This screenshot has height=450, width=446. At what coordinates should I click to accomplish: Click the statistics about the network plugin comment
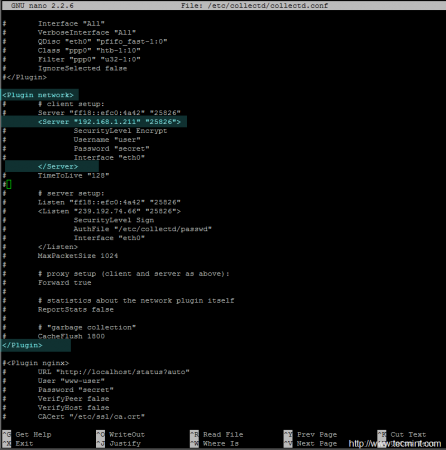click(136, 300)
